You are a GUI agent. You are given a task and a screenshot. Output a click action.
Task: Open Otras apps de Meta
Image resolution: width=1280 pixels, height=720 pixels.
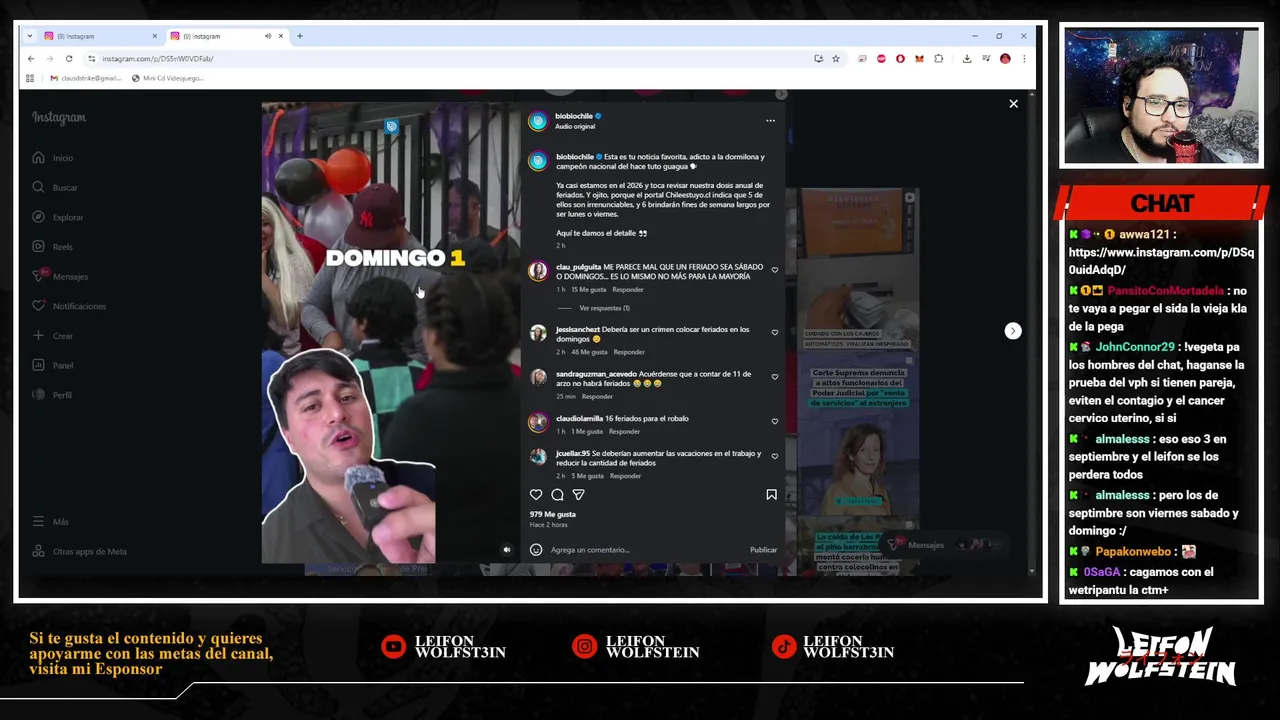[x=79, y=551]
